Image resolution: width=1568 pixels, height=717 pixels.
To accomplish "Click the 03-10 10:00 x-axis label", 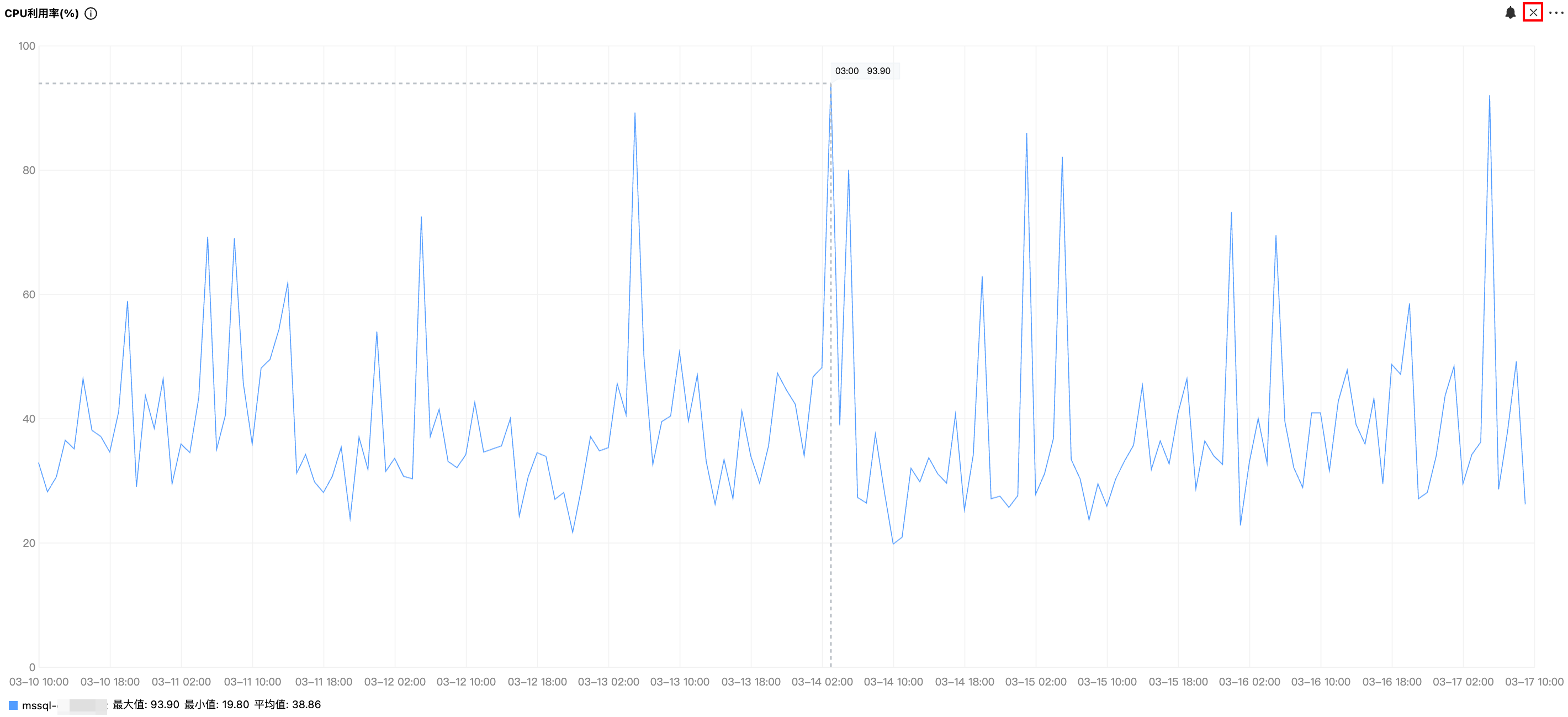I will tap(39, 682).
